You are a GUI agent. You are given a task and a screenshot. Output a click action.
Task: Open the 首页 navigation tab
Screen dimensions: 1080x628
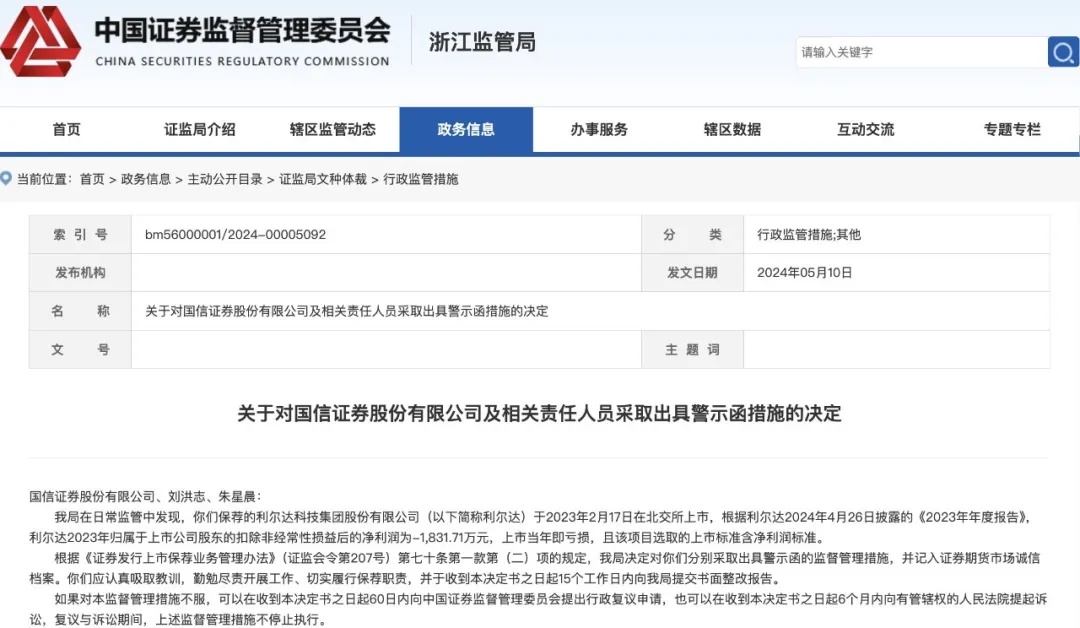pos(67,129)
